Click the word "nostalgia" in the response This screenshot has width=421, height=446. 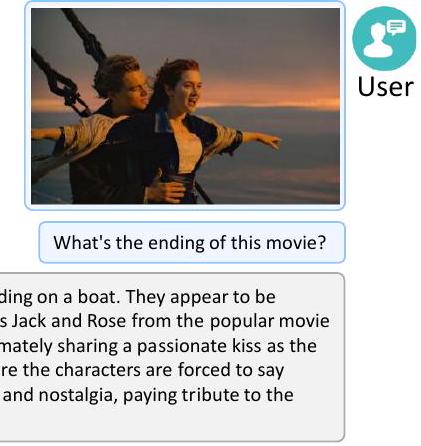click(x=78, y=395)
